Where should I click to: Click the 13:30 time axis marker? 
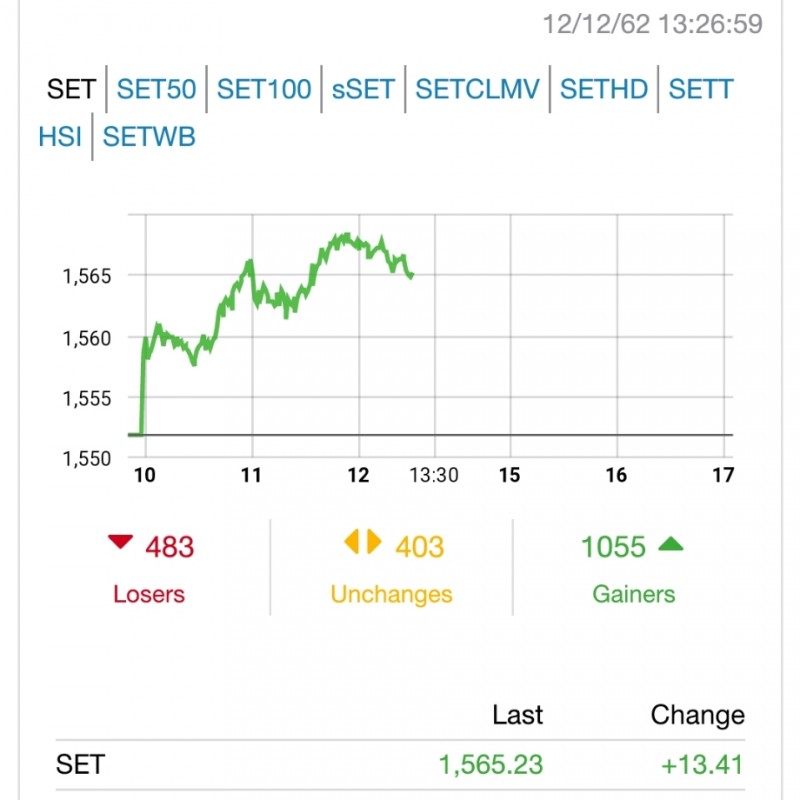pyautogui.click(x=434, y=476)
